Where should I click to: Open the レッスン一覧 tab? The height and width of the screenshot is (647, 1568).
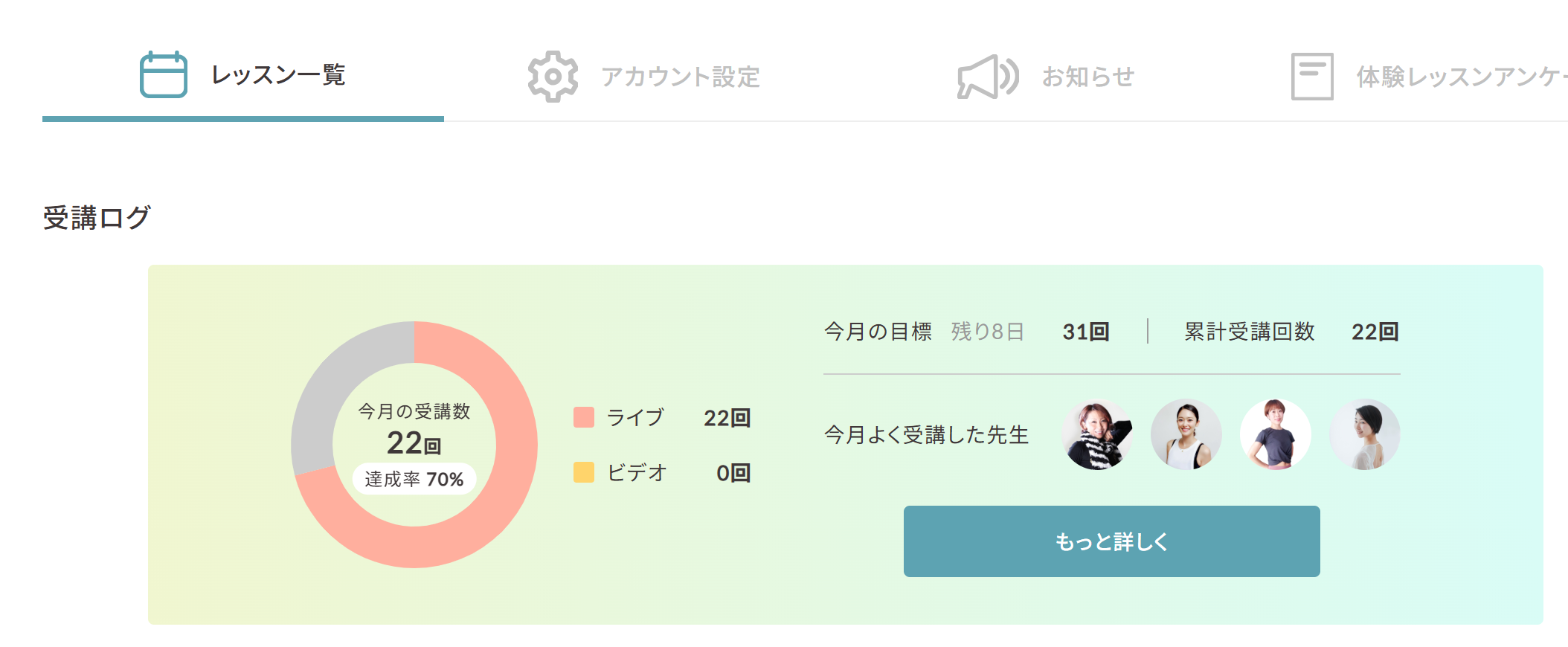coord(278,75)
